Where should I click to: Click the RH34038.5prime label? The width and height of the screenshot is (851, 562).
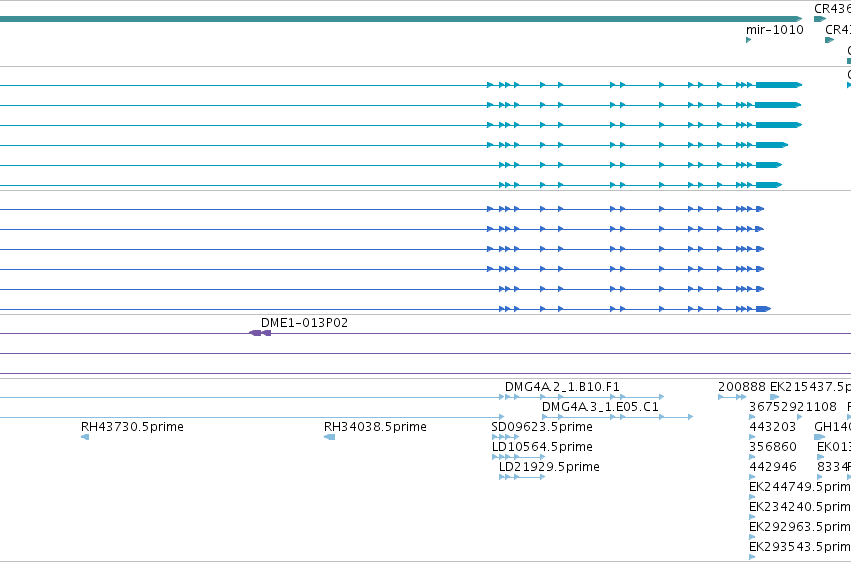375,427
